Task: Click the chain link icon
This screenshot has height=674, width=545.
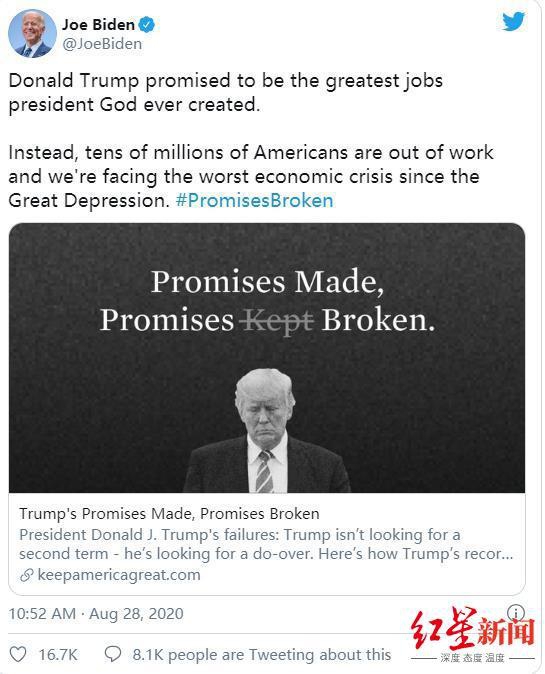Action: point(27,575)
